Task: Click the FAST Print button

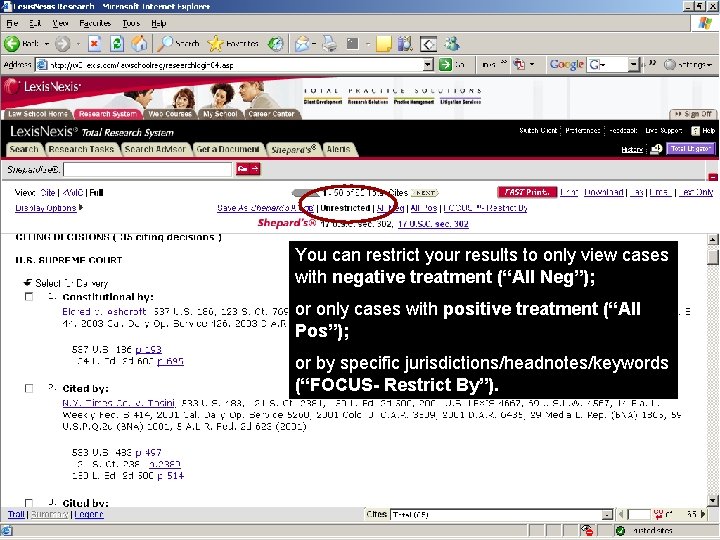Action: coord(527,192)
